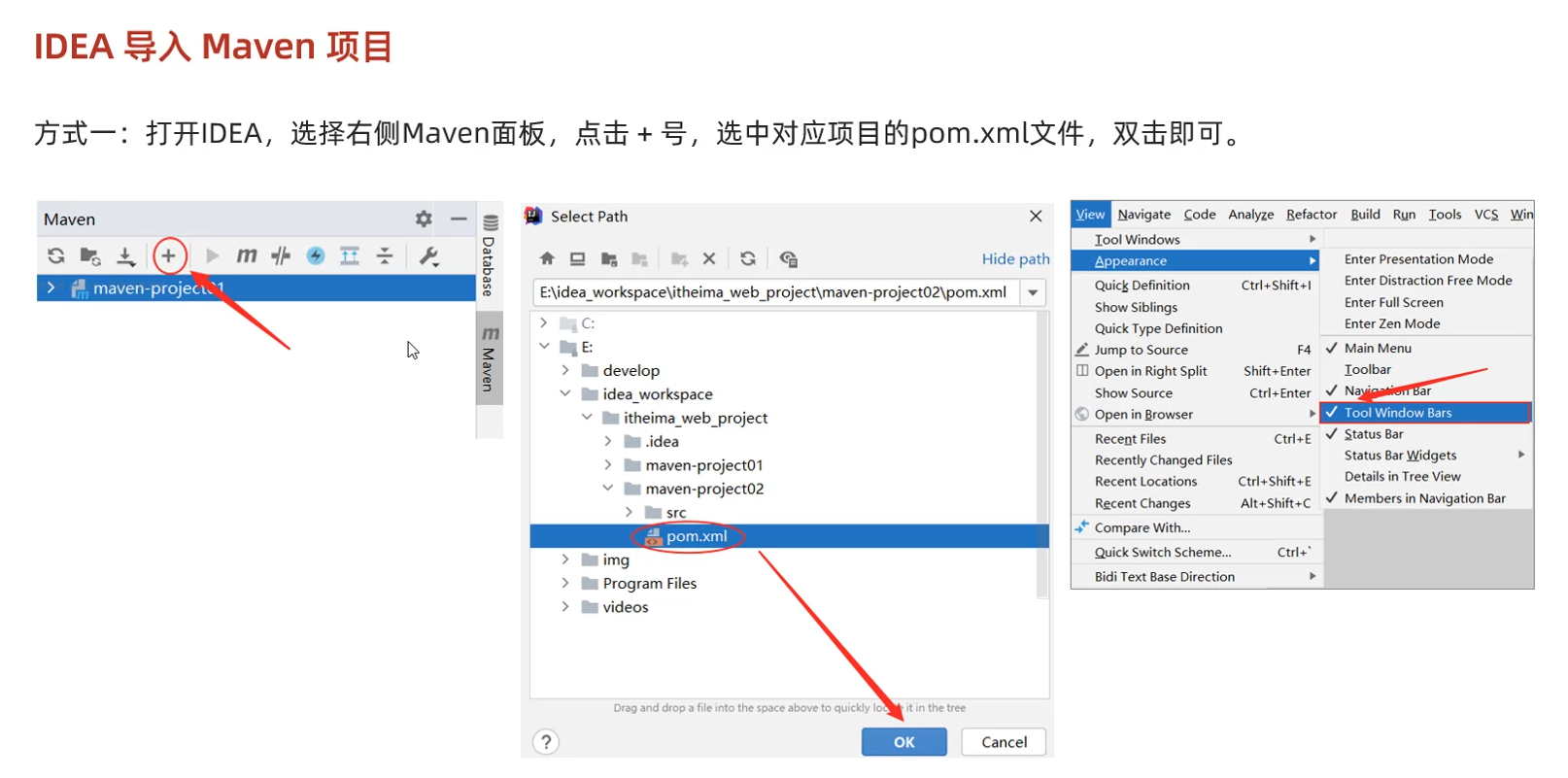
Task: Go to home directory icon
Action: pos(547,258)
